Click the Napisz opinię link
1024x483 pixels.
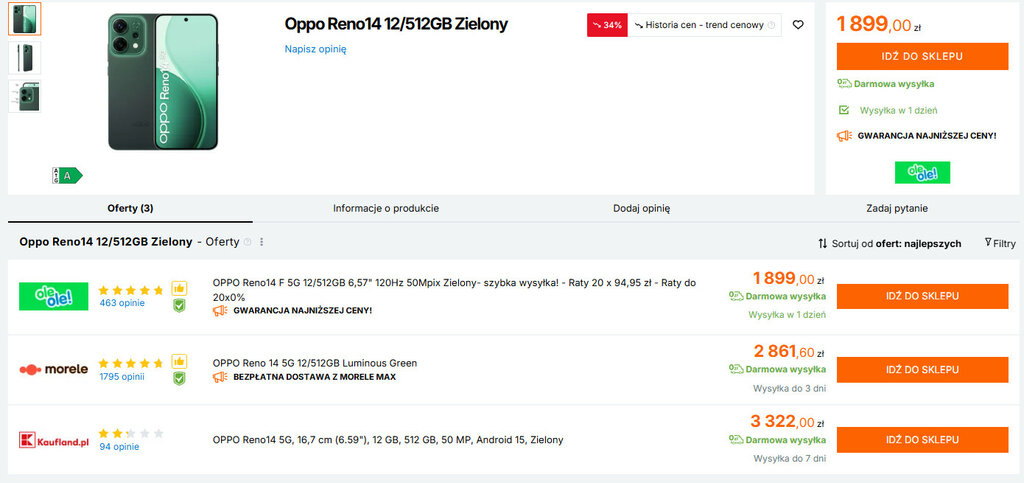click(315, 49)
